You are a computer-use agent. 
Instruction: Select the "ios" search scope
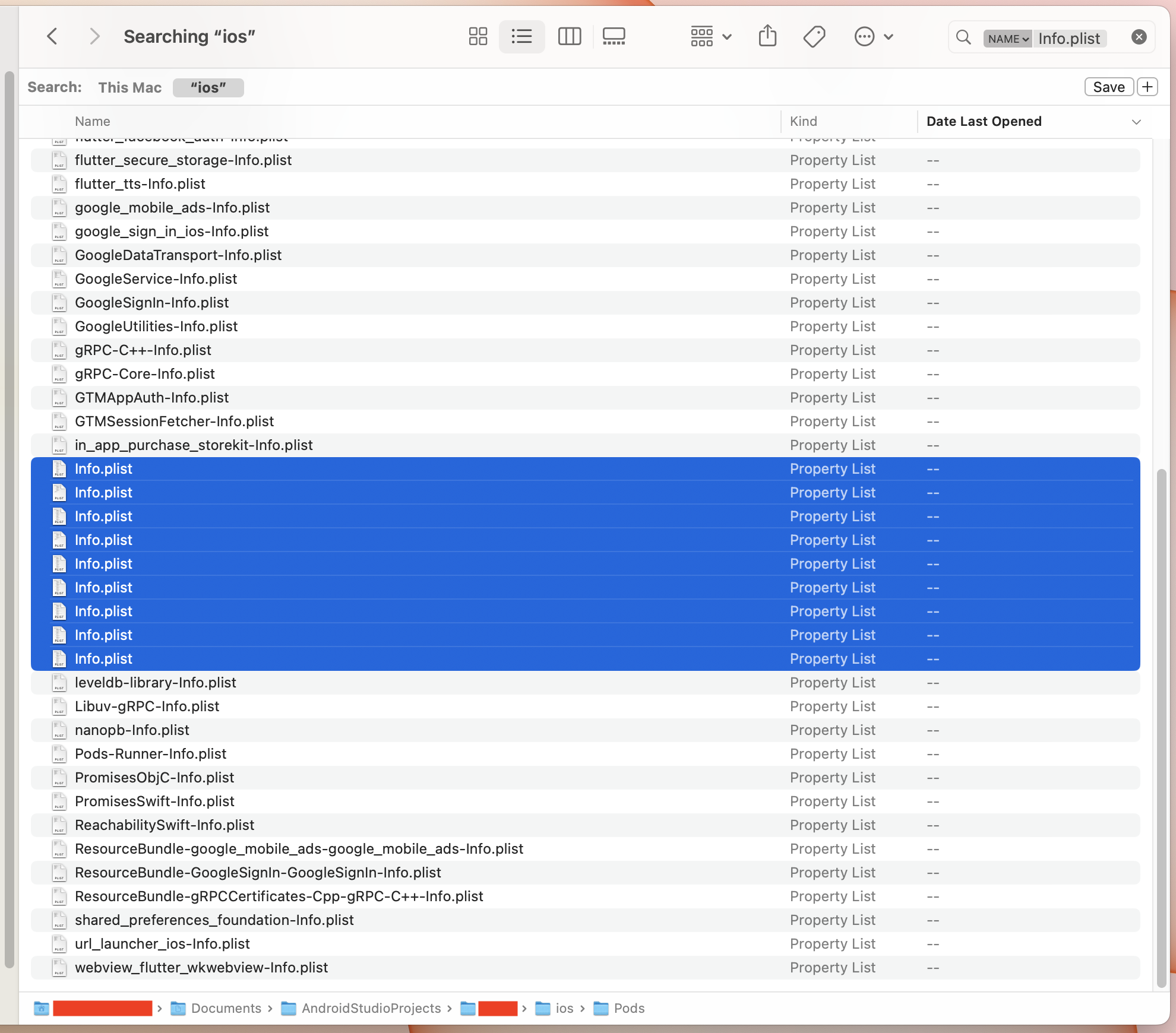[x=208, y=87]
